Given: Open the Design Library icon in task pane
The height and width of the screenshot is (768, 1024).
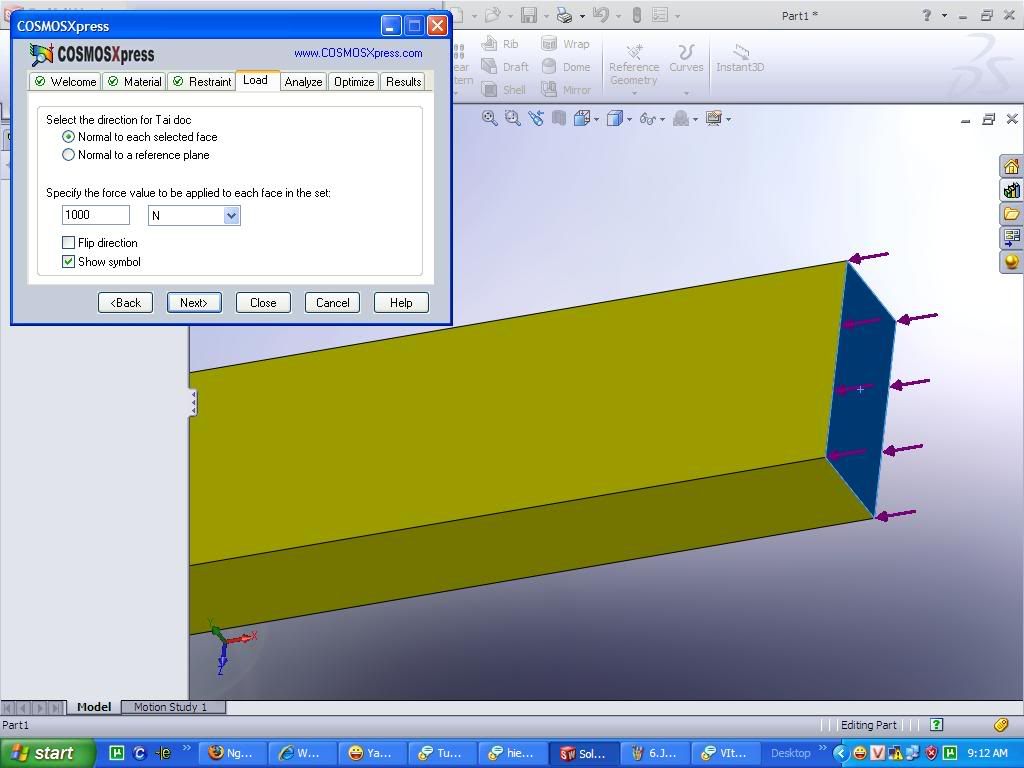Looking at the screenshot, I should coord(1011,190).
